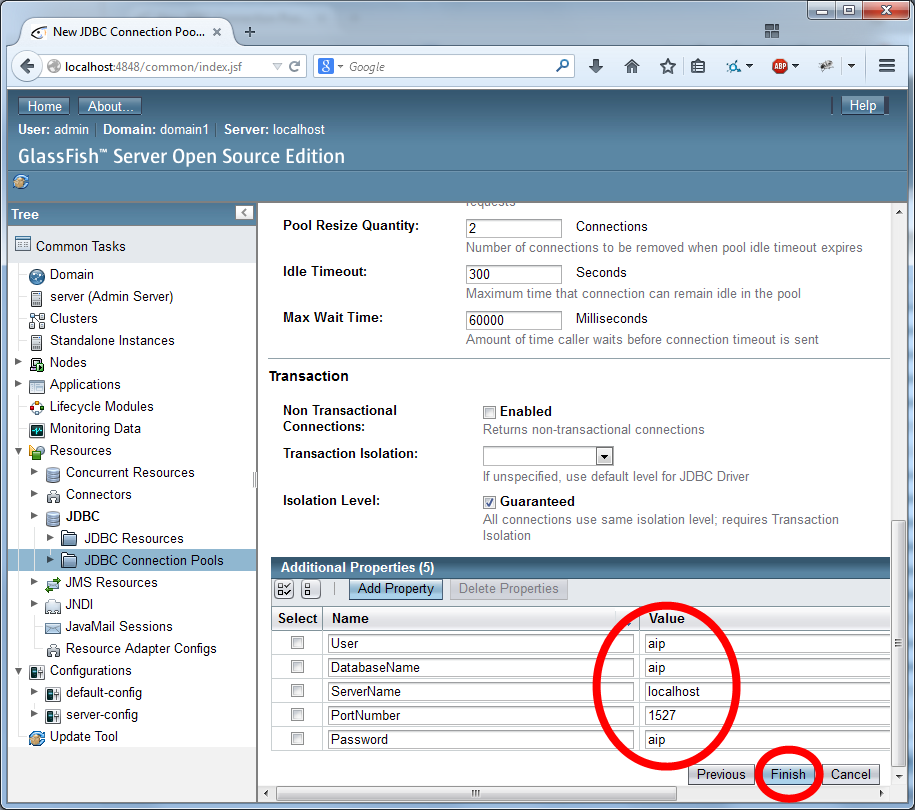Open the About menu item
The width and height of the screenshot is (915, 810).
pyautogui.click(x=109, y=105)
